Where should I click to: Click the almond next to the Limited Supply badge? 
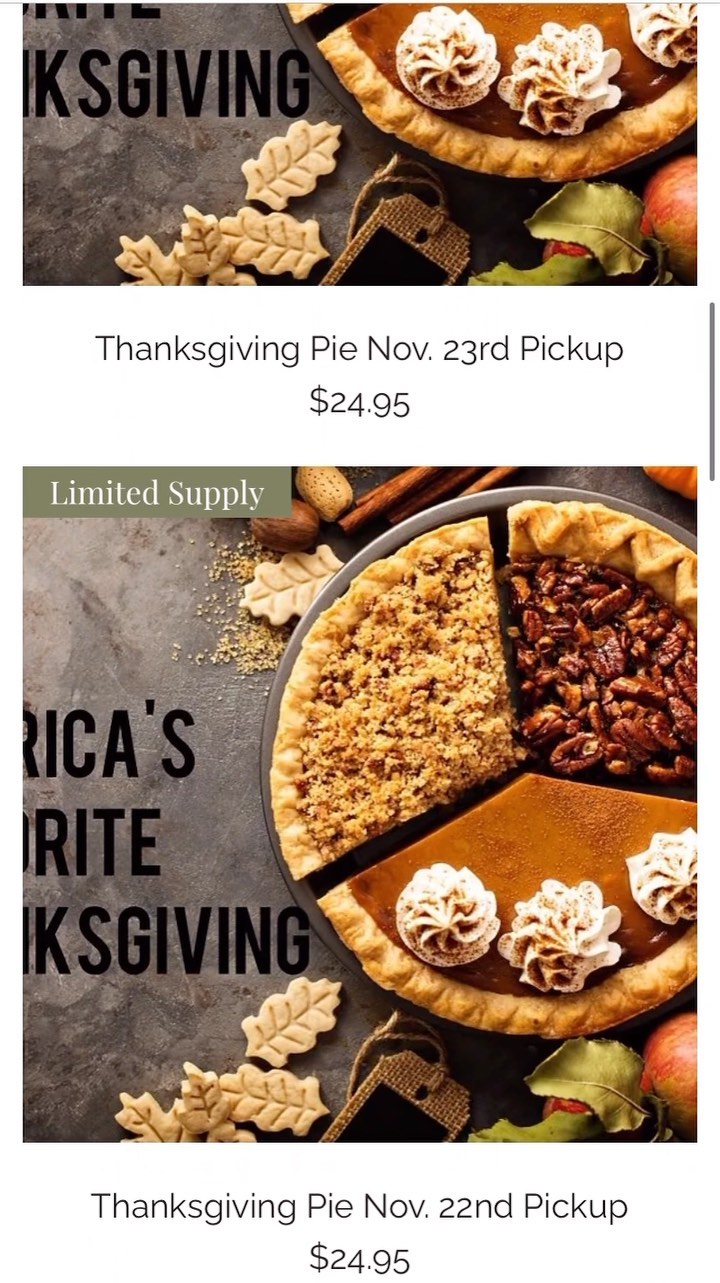click(x=323, y=491)
